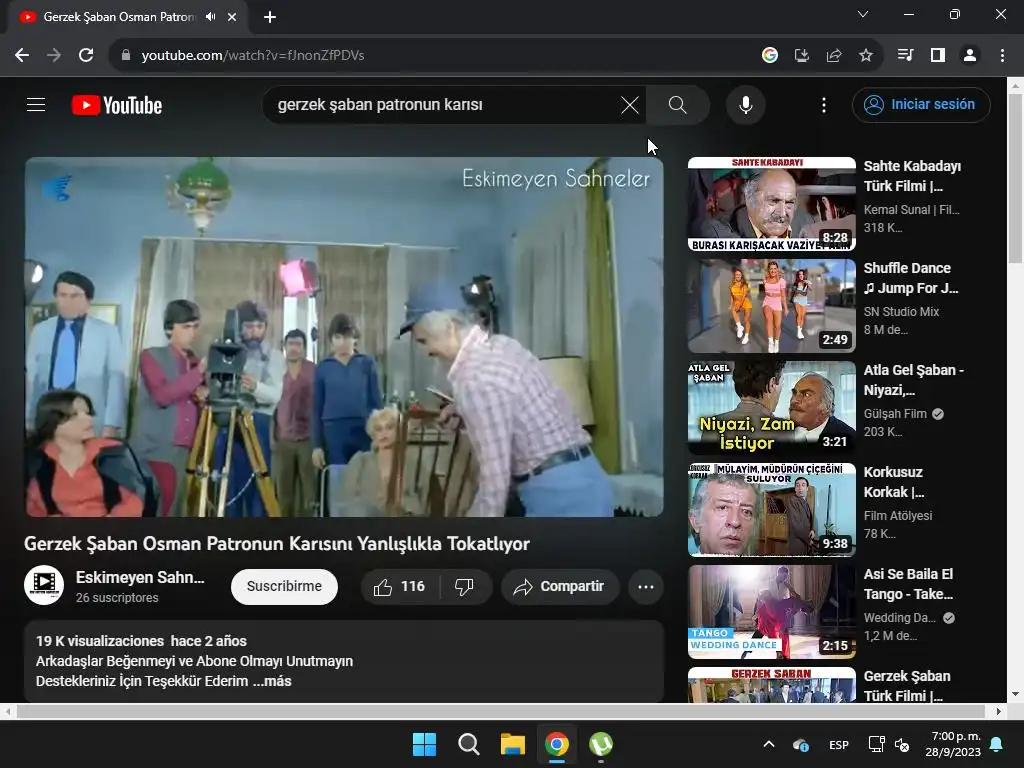Open muted volume icon in system tray
Image resolution: width=1024 pixels, height=768 pixels.
point(902,744)
